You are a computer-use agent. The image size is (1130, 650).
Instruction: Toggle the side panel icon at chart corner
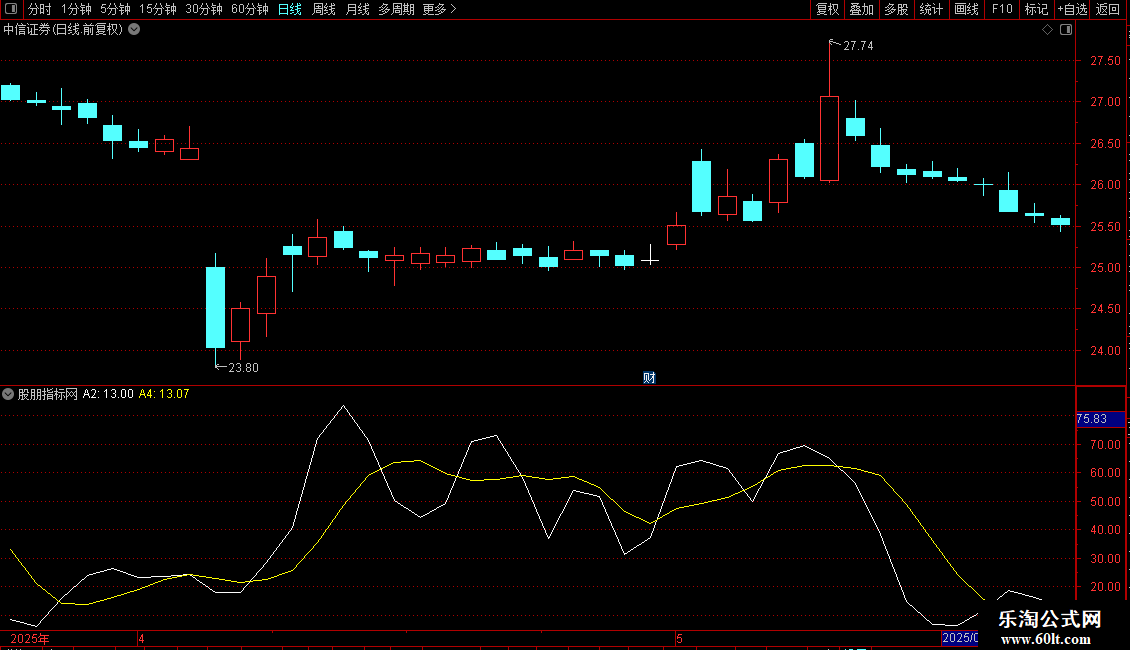click(1066, 30)
